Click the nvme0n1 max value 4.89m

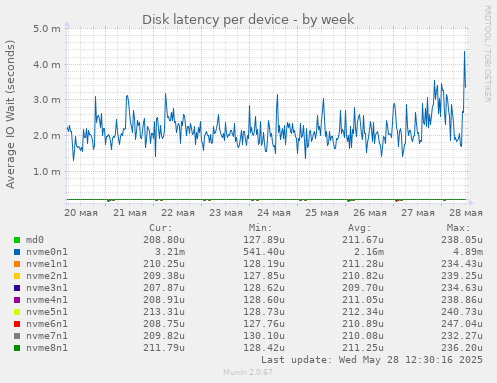[x=468, y=252]
